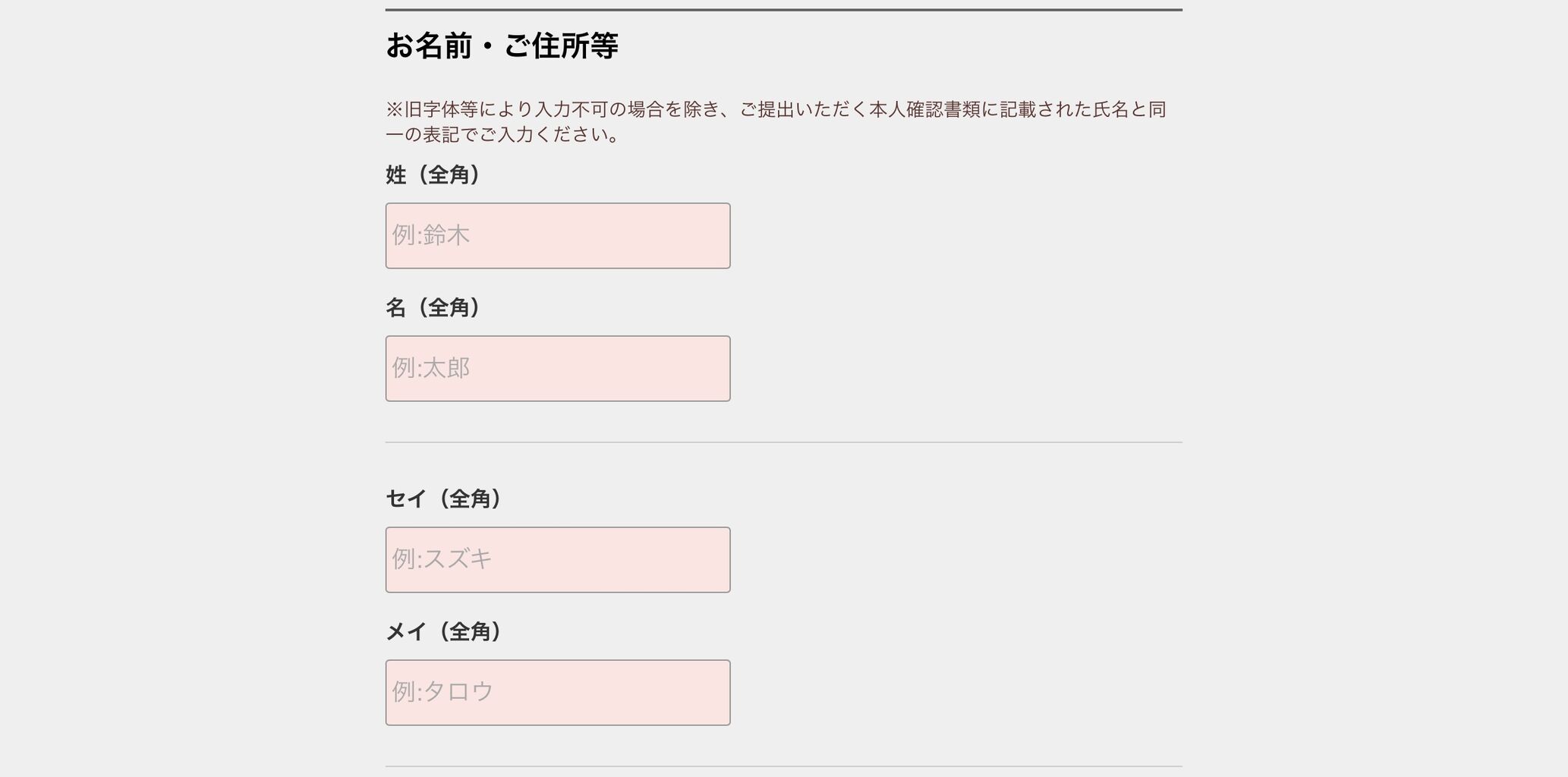Click the お名前・ご住所等 section heading
The width and height of the screenshot is (1568, 777).
point(502,46)
